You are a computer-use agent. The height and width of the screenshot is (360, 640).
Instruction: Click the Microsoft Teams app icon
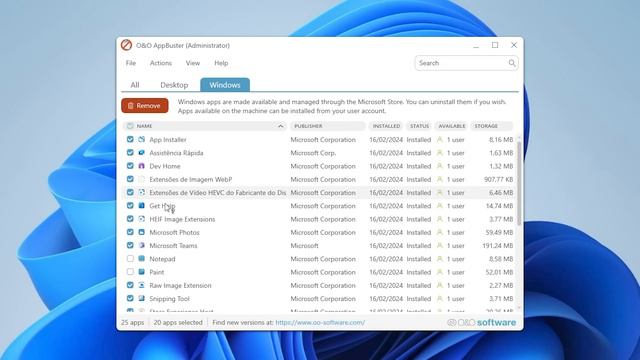(x=142, y=246)
